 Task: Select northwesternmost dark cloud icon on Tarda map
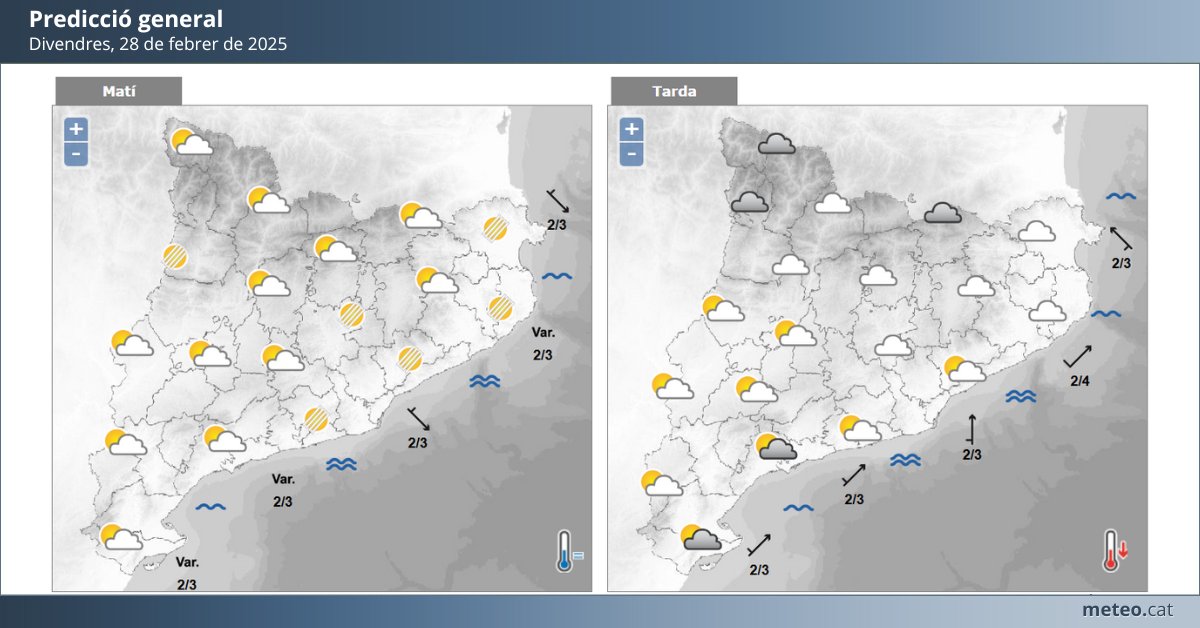tap(776, 146)
